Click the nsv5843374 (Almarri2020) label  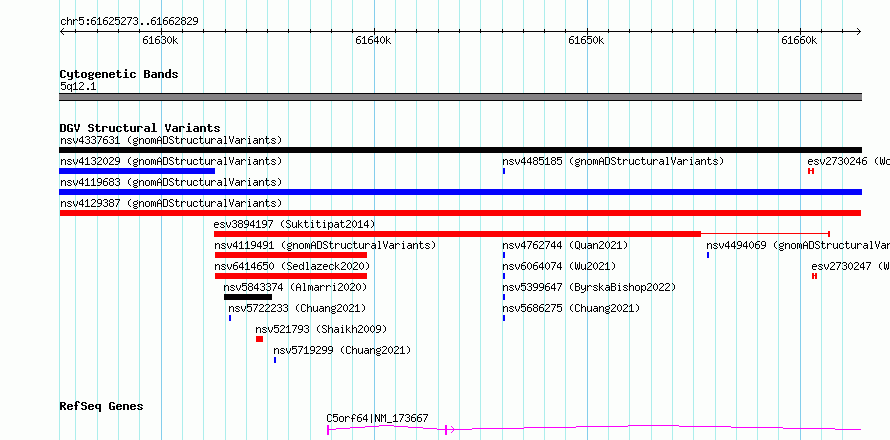(x=295, y=287)
